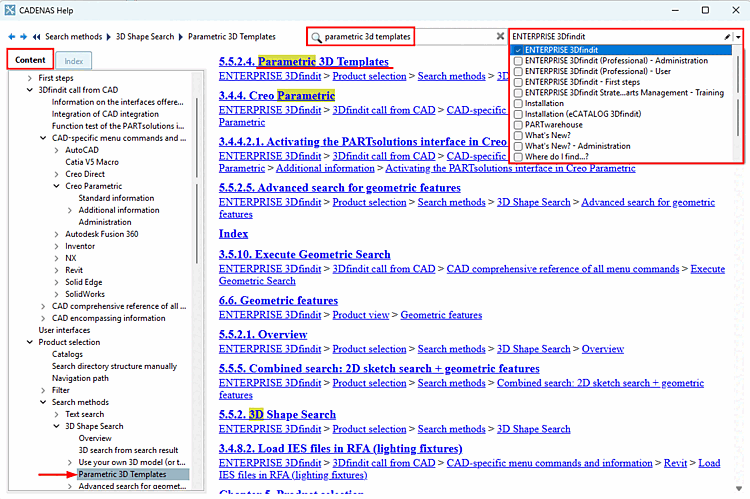
Task: Click Search methods in the breadcrumb
Action: tap(74, 37)
